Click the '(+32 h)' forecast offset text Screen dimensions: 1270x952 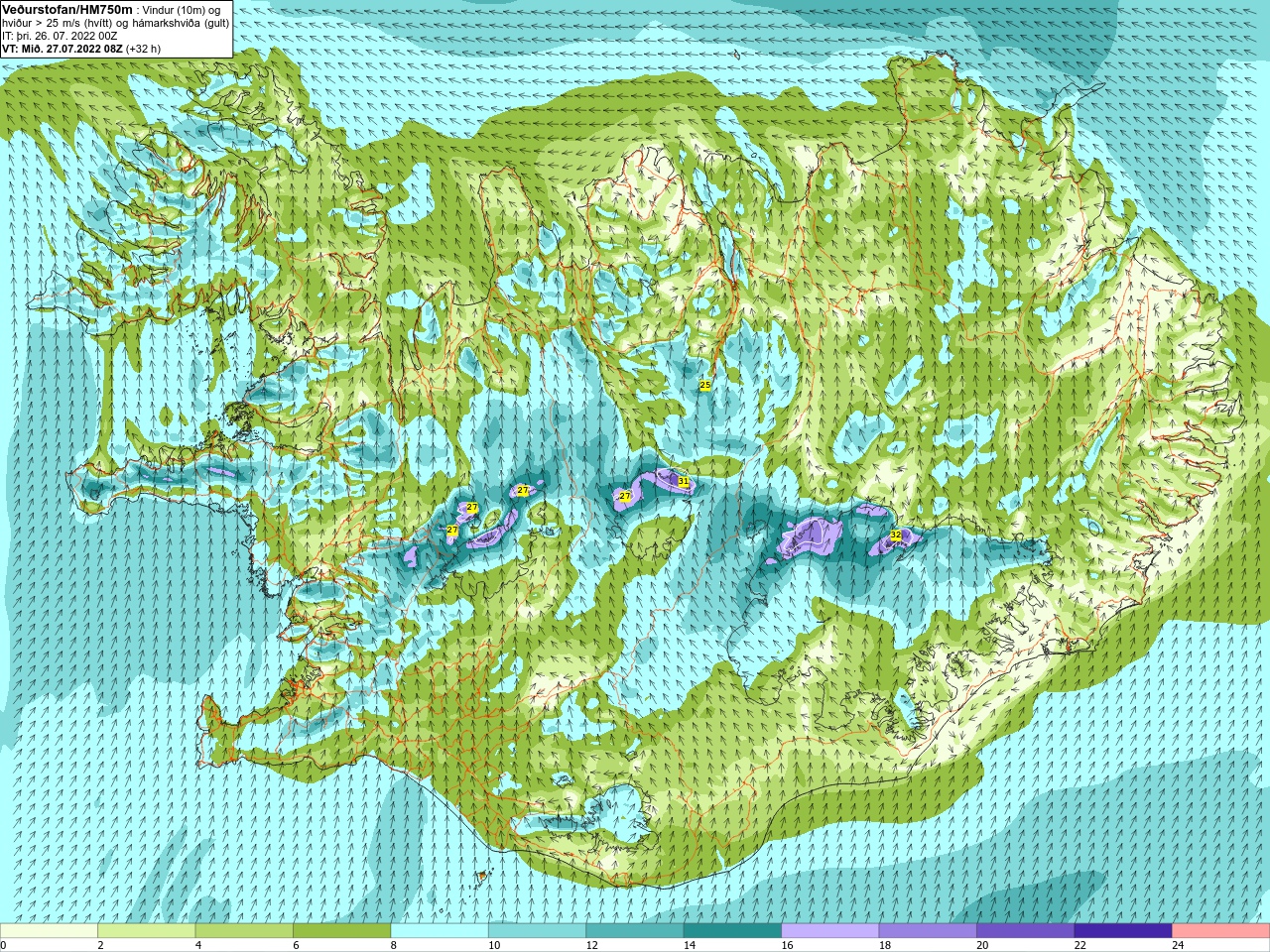click(143, 49)
